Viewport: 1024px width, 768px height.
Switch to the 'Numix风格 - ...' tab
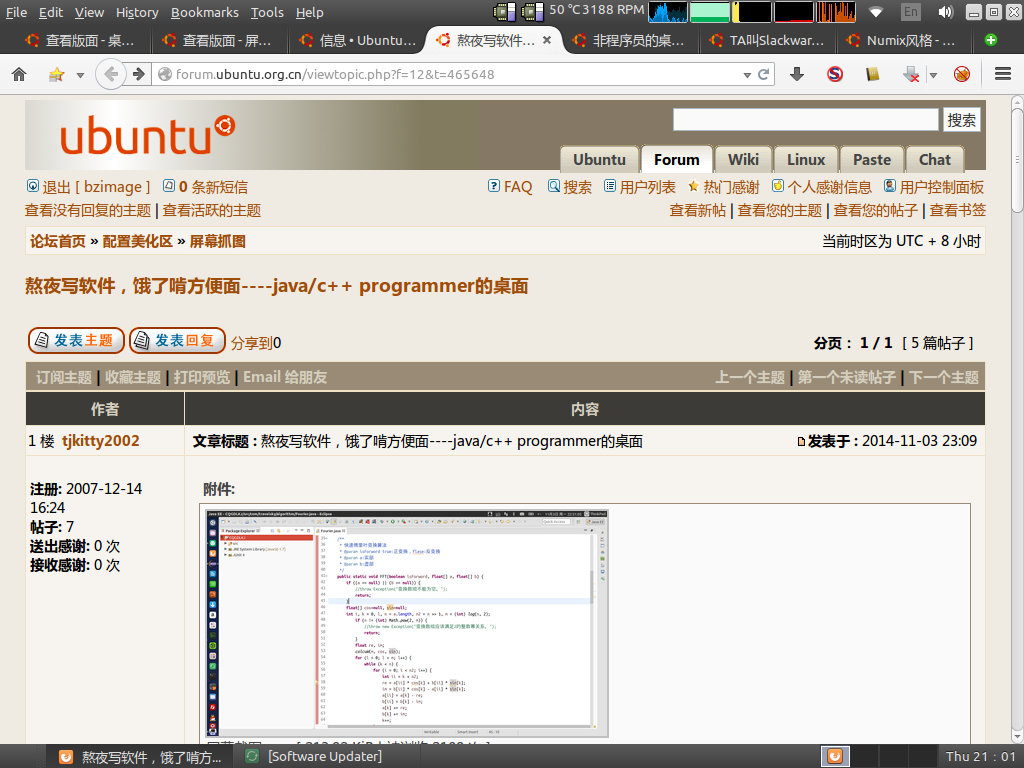pos(901,40)
